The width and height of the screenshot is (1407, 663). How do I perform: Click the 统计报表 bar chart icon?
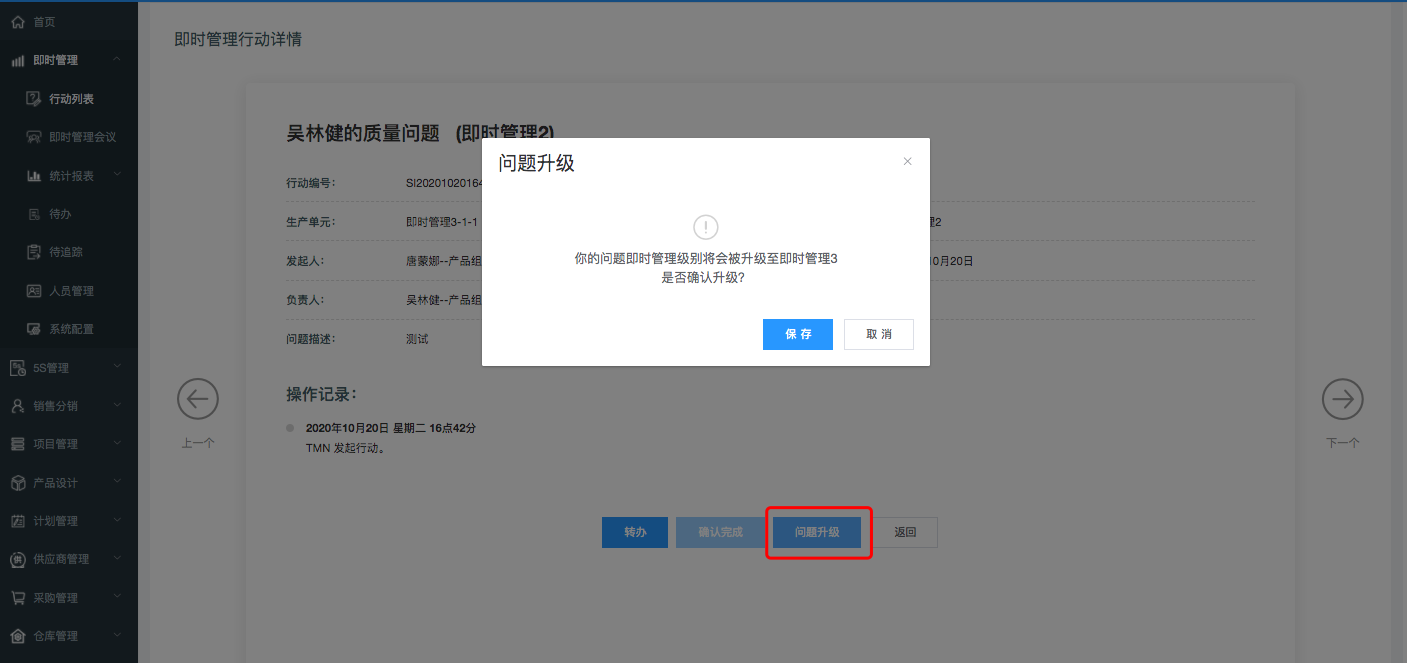(33, 176)
